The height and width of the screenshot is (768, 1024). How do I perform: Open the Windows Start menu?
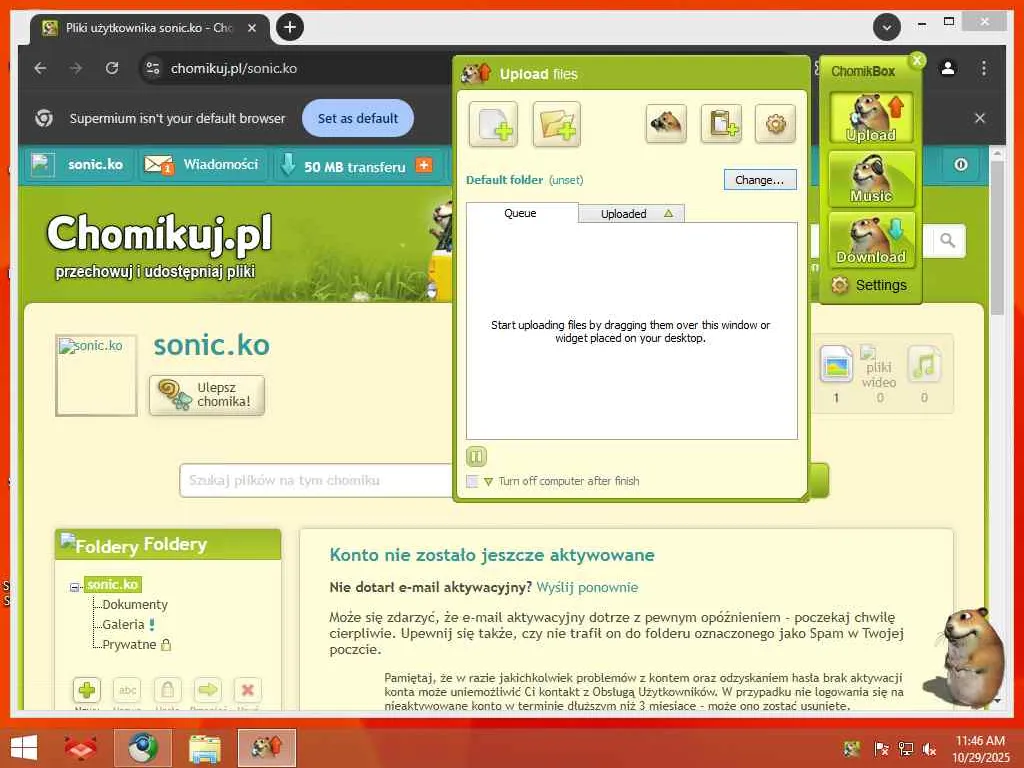click(x=24, y=748)
